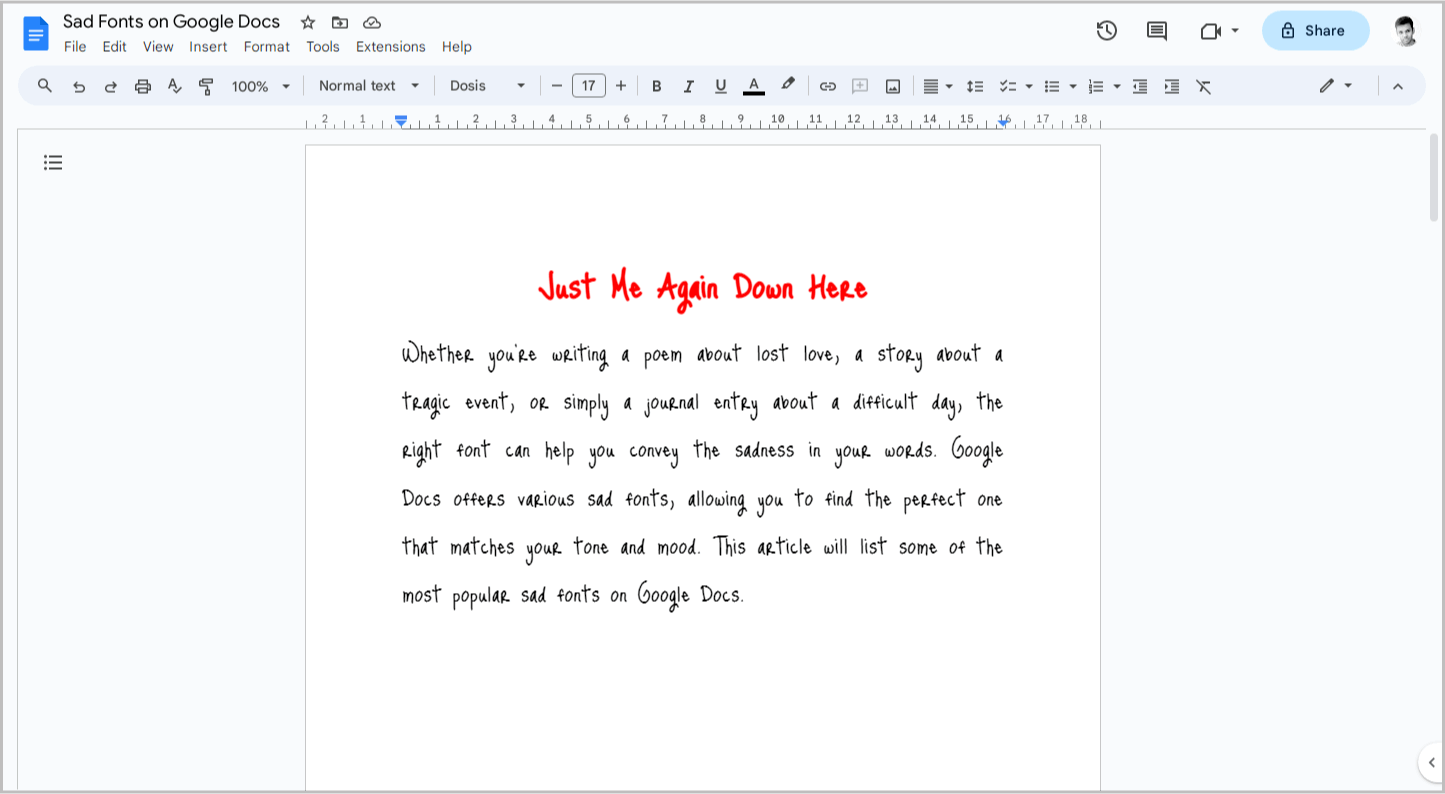Expand the checklist options arrow
The image size is (1445, 794).
tap(1029, 87)
